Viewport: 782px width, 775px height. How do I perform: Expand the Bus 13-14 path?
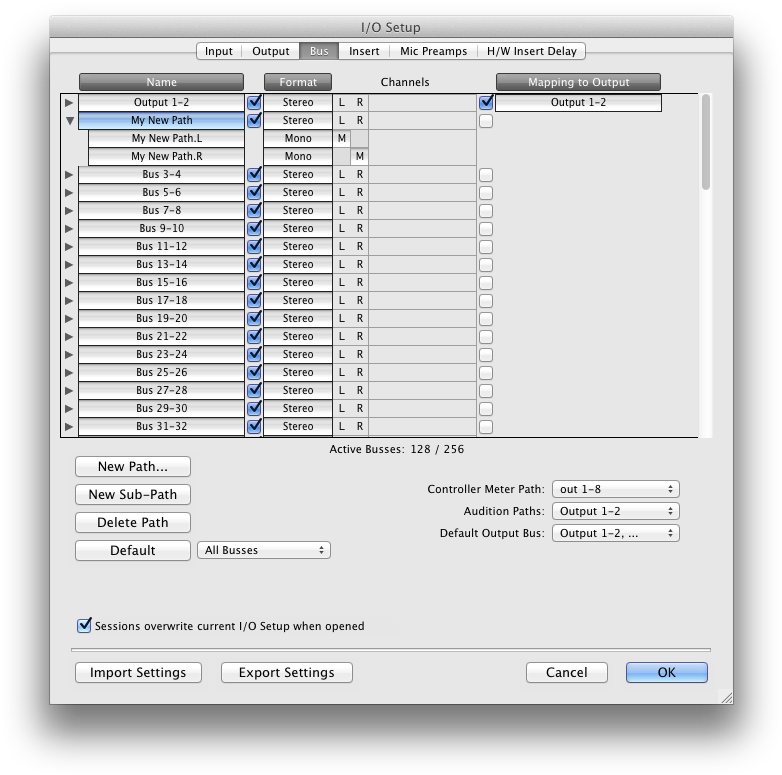(69, 264)
